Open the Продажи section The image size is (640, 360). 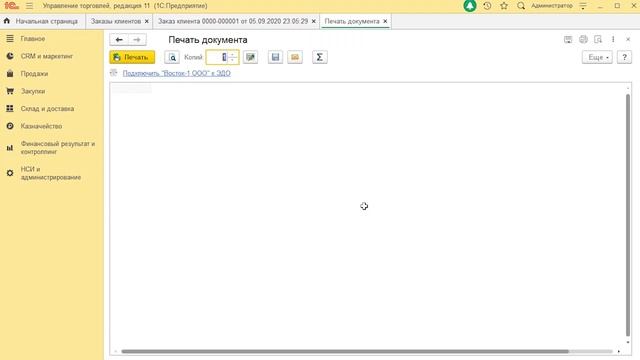[x=34, y=73]
